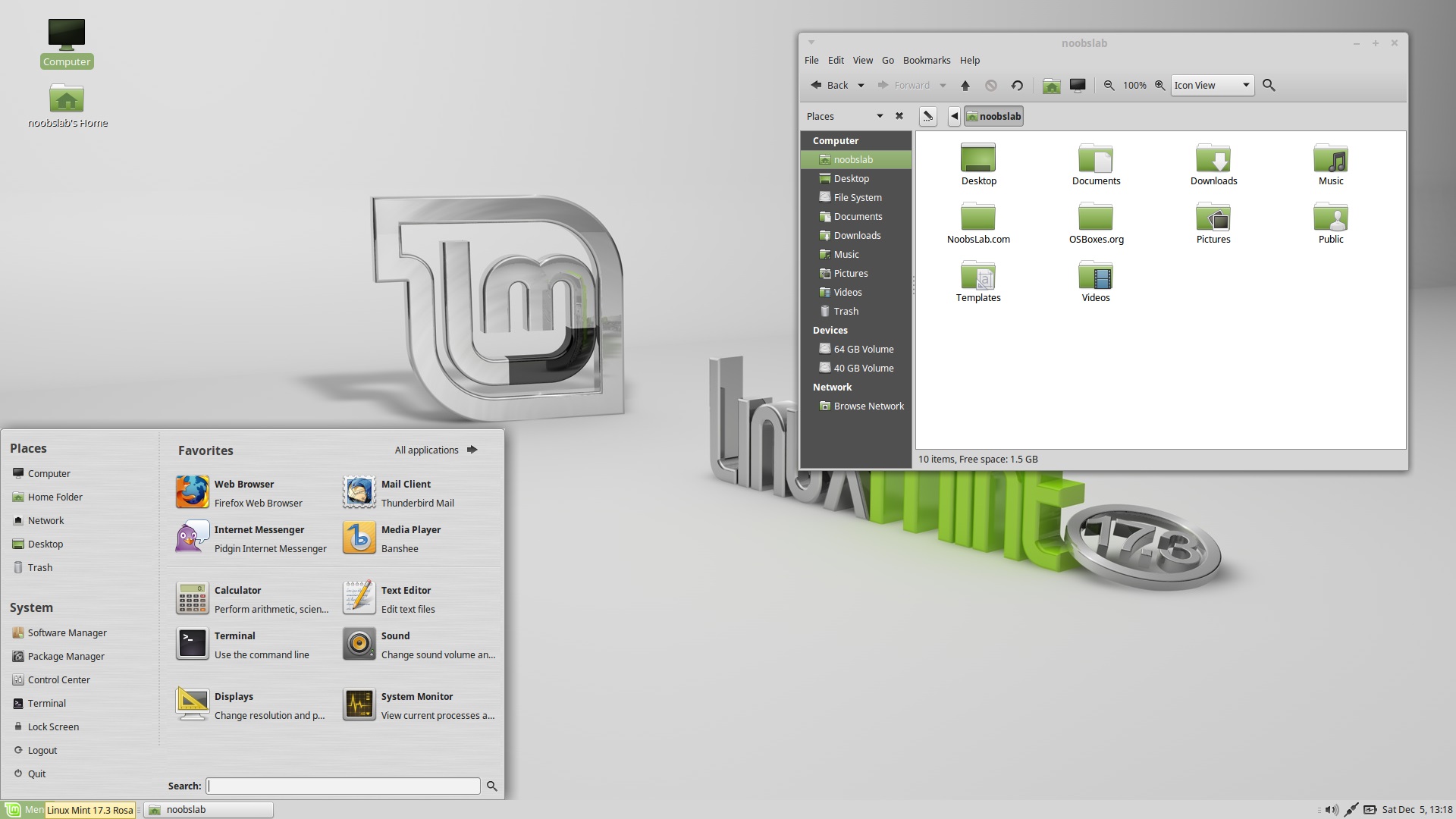Open file search with magnifier toolbar icon
Screen dimensions: 1456x819
[1269, 86]
